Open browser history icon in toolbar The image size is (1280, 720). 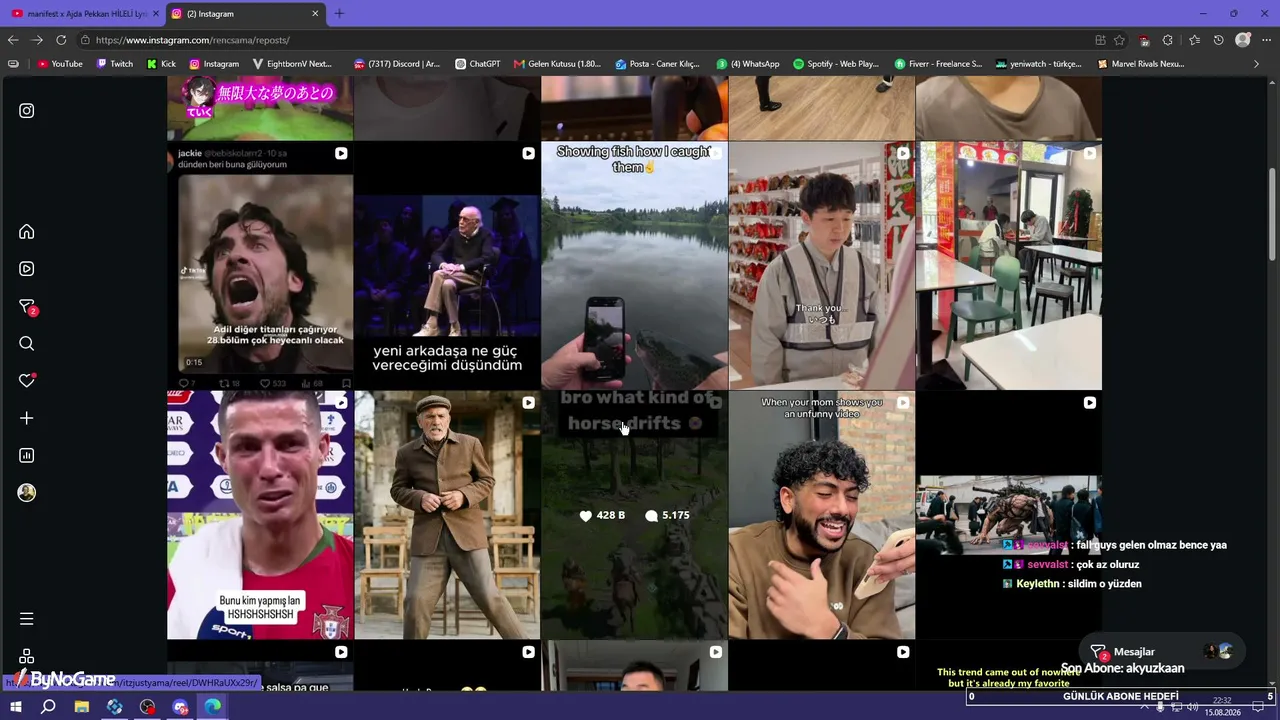coord(1218,40)
